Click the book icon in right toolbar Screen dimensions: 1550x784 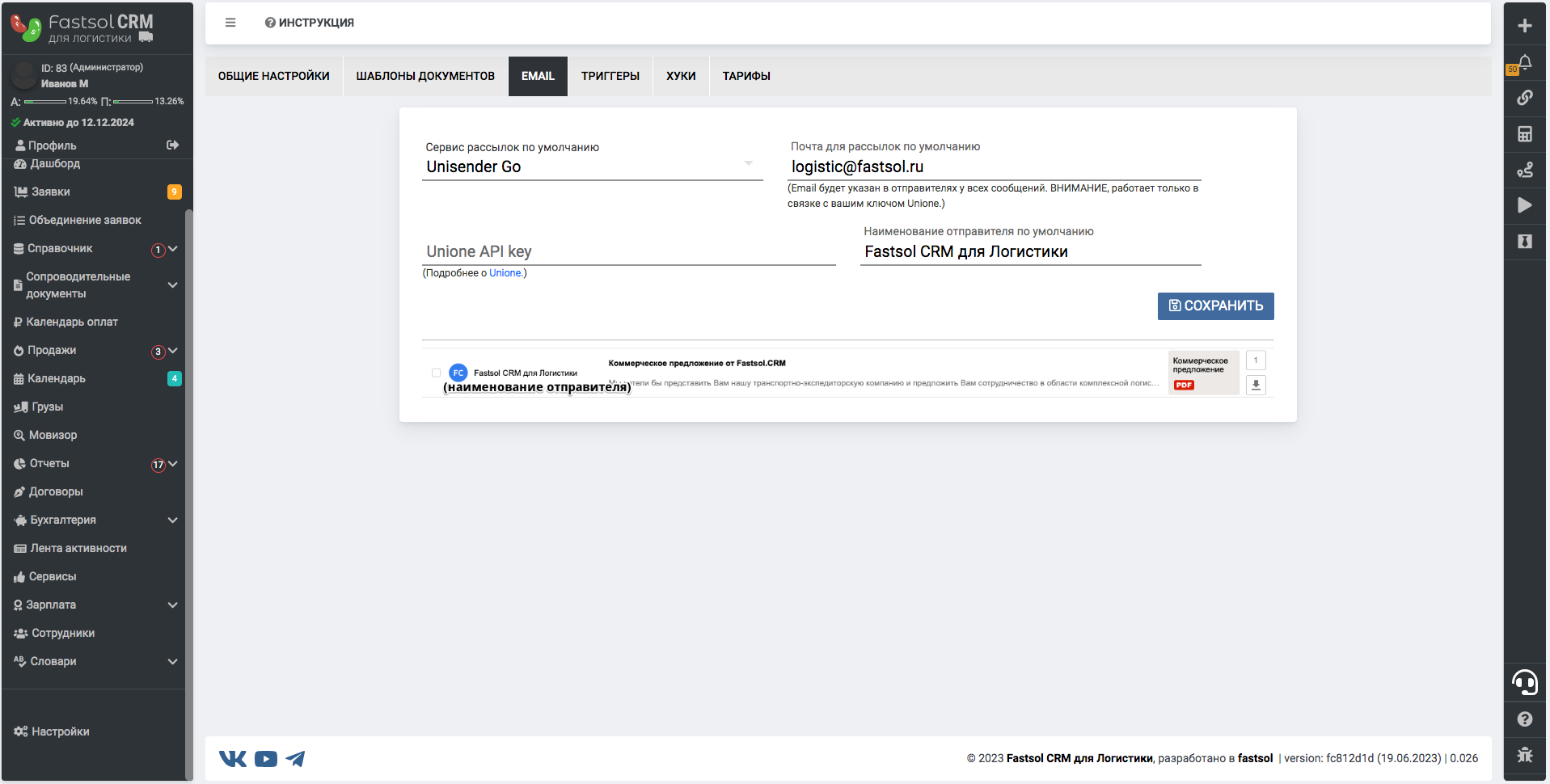tap(1525, 242)
